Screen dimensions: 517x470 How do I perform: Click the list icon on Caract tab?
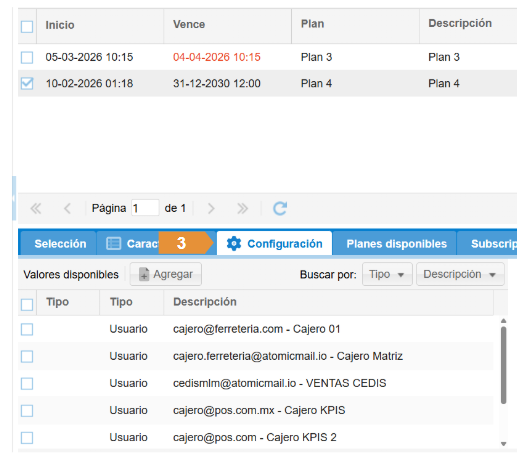pos(113,244)
